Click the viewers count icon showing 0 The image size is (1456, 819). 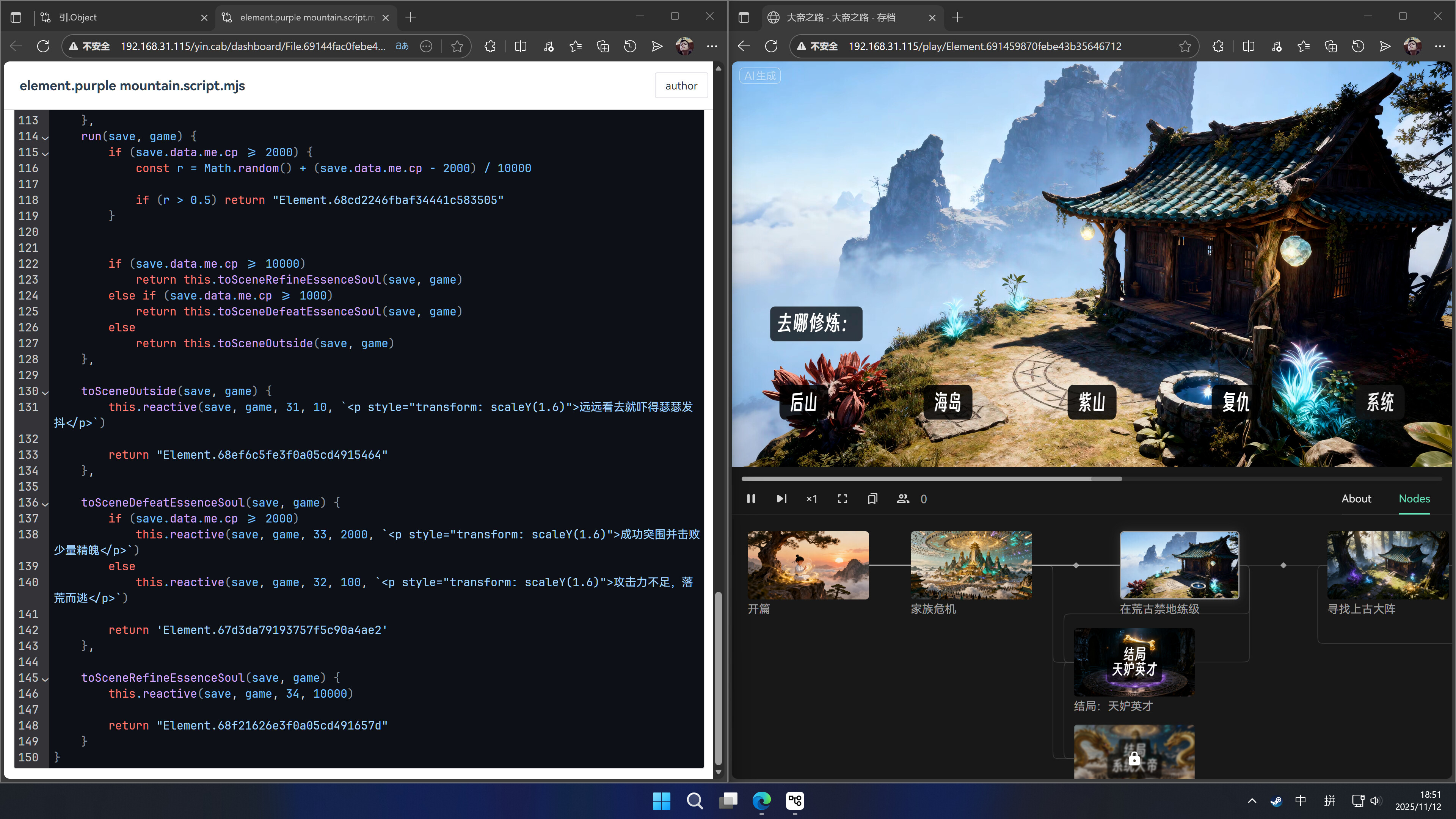click(x=903, y=499)
